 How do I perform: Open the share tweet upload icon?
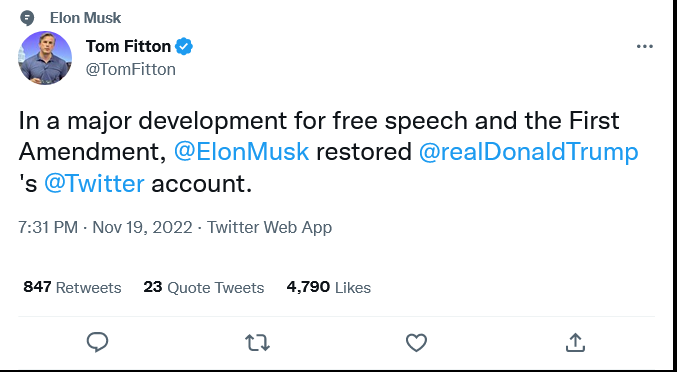point(576,342)
